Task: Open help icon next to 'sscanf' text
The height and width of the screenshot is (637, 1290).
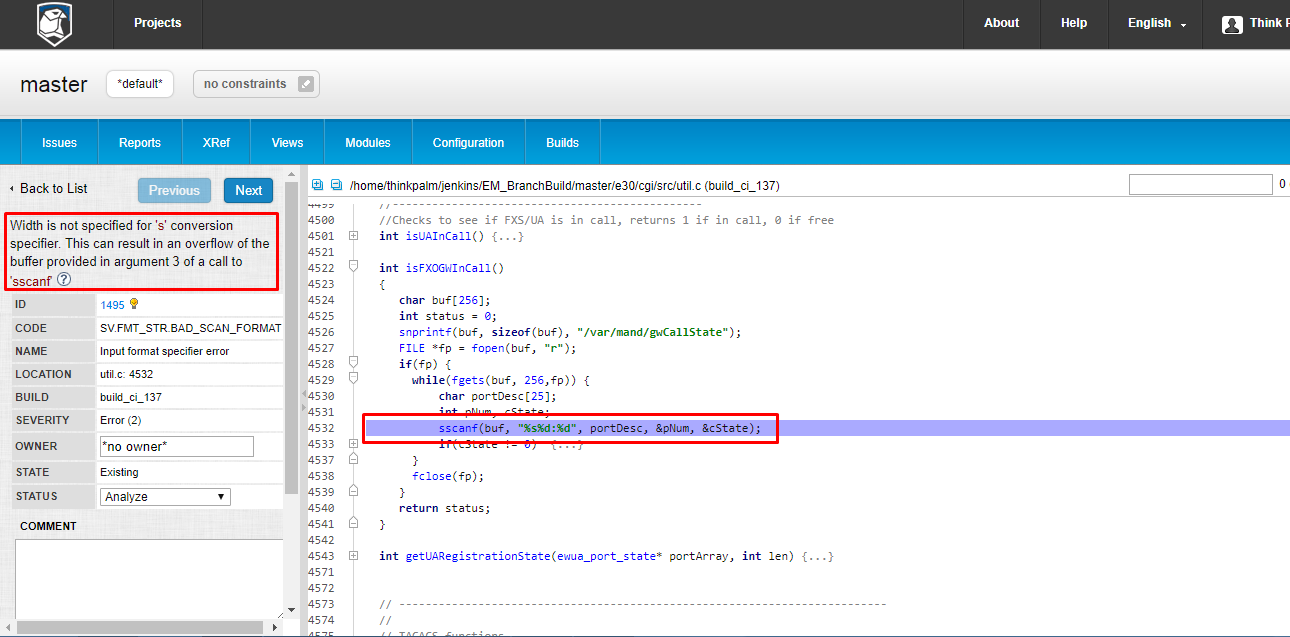Action: coord(64,280)
